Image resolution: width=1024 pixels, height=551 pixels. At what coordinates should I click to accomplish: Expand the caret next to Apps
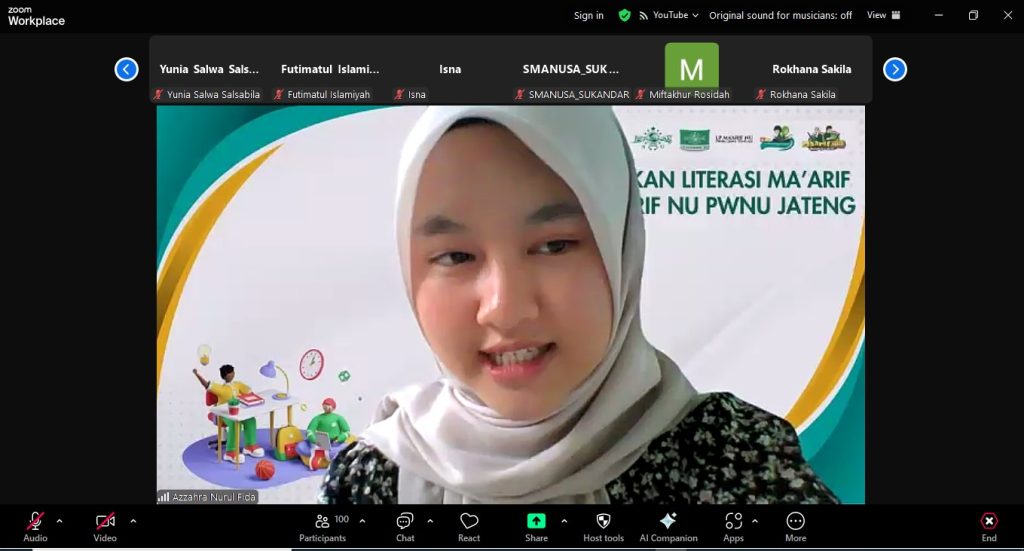[755, 521]
